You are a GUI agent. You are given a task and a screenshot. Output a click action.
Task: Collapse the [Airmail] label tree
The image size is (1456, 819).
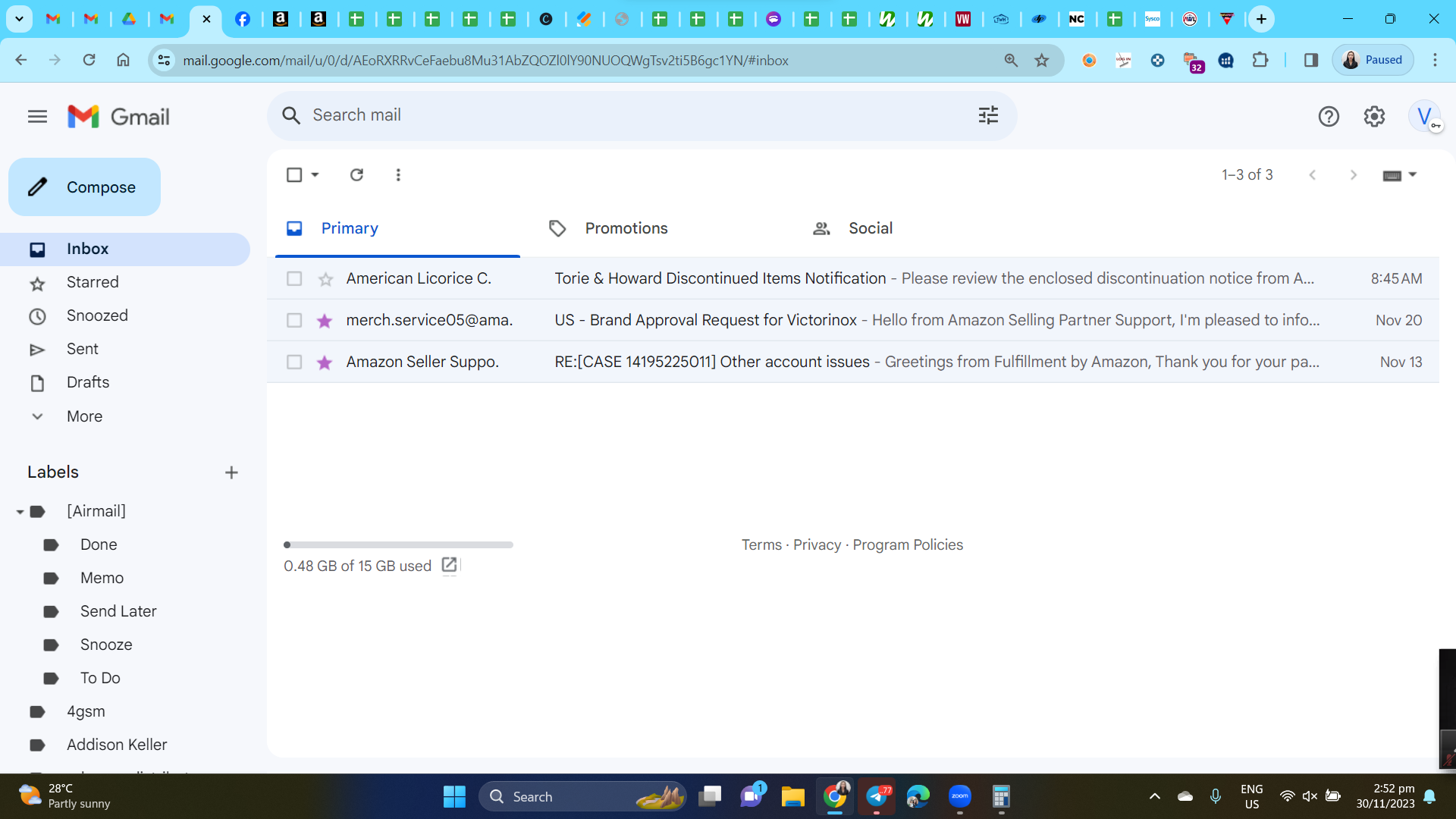pyautogui.click(x=20, y=513)
